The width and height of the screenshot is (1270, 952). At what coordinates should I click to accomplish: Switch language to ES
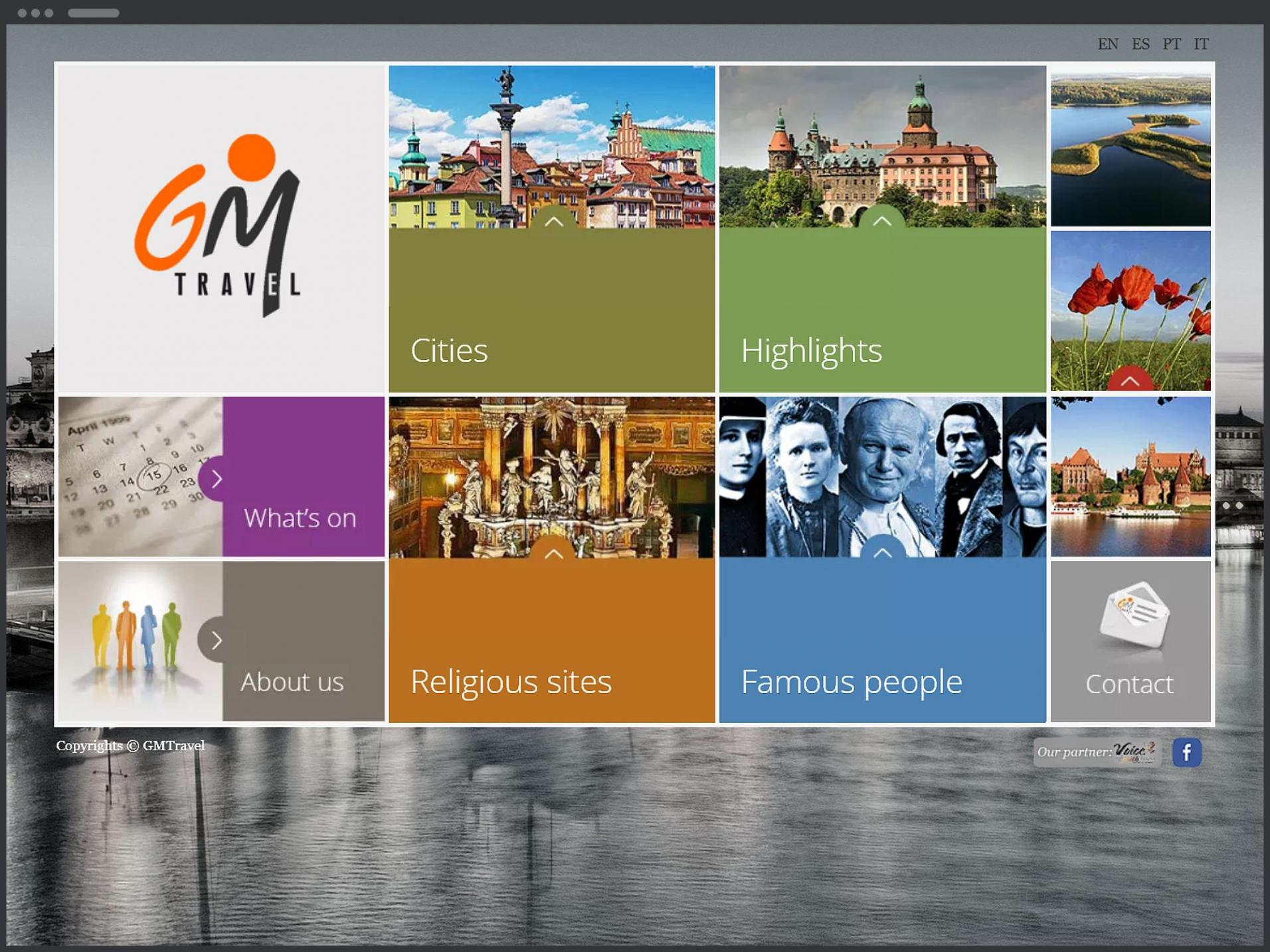point(1140,44)
